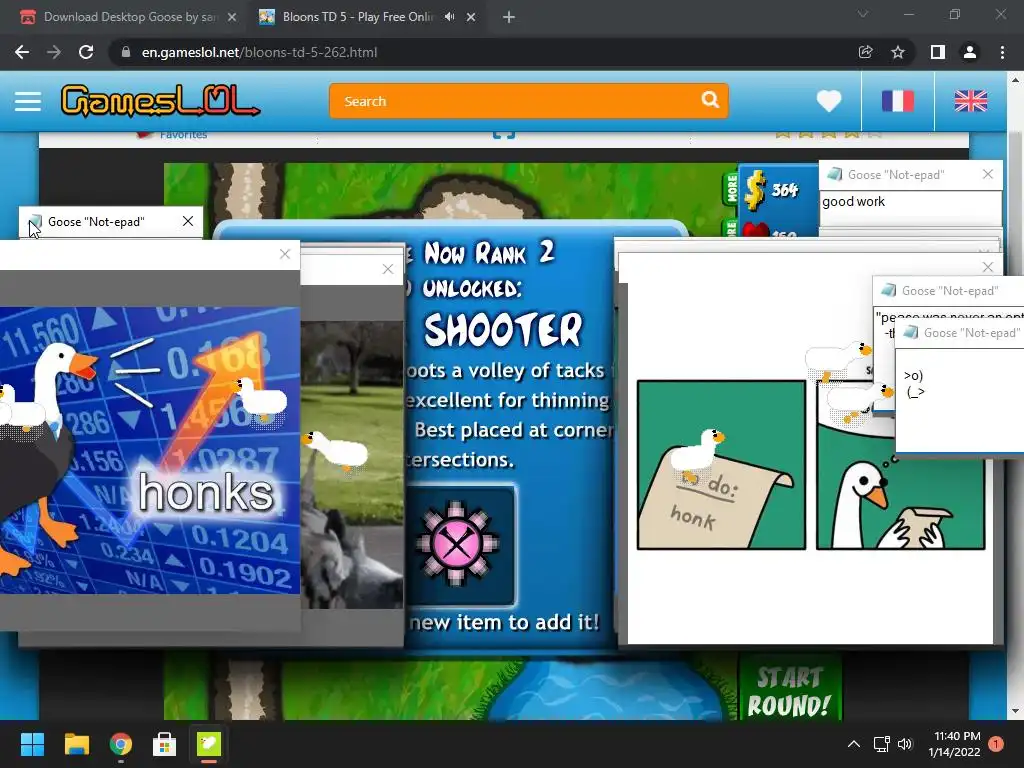The image size is (1024, 768).
Task: Click the left Goose Not-epad title bar
Action: (x=111, y=221)
